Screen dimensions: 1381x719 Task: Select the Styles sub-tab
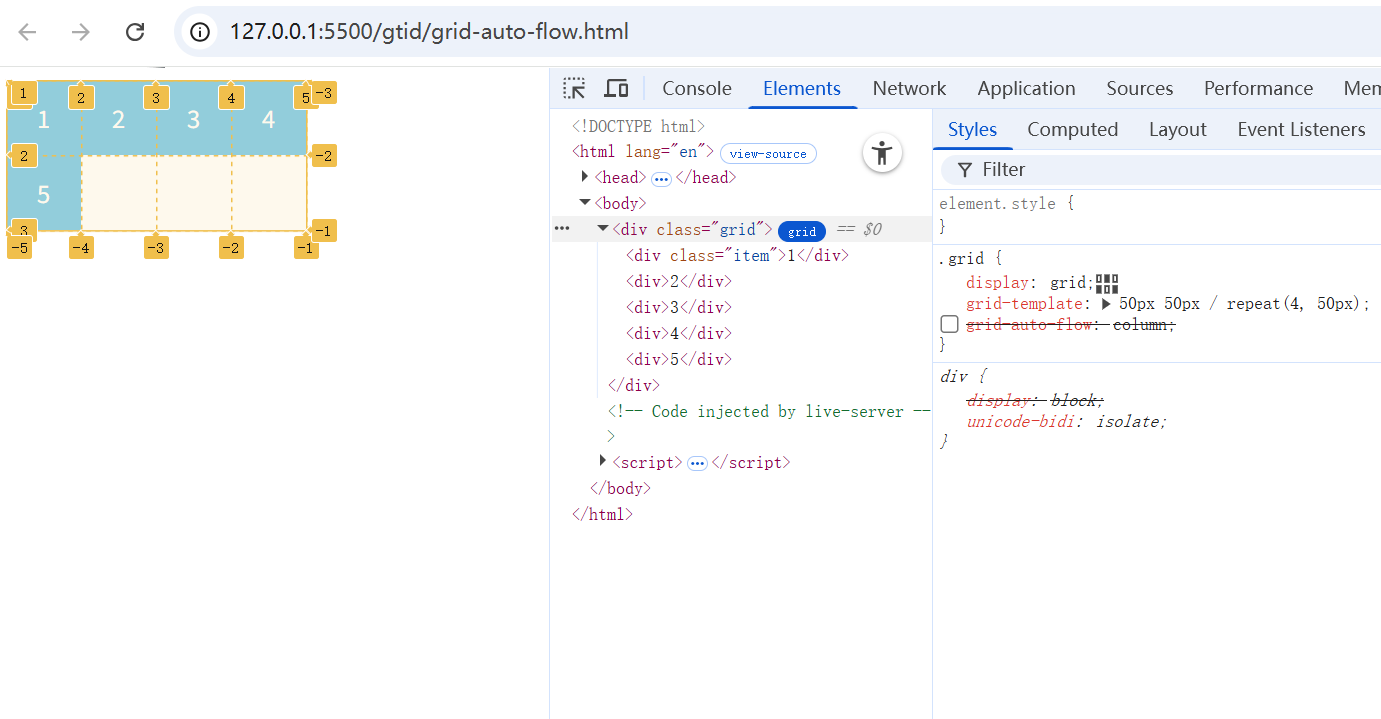(x=973, y=129)
